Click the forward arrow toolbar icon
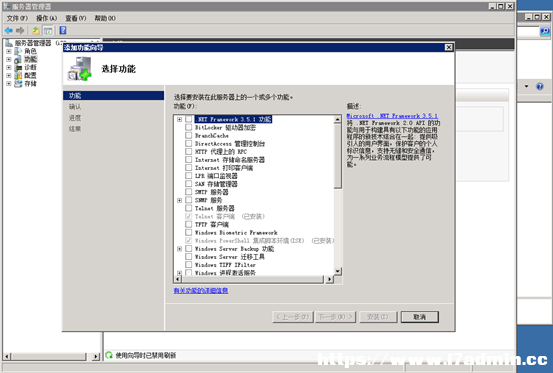Viewport: 553px width, 373px height. pos(20,31)
